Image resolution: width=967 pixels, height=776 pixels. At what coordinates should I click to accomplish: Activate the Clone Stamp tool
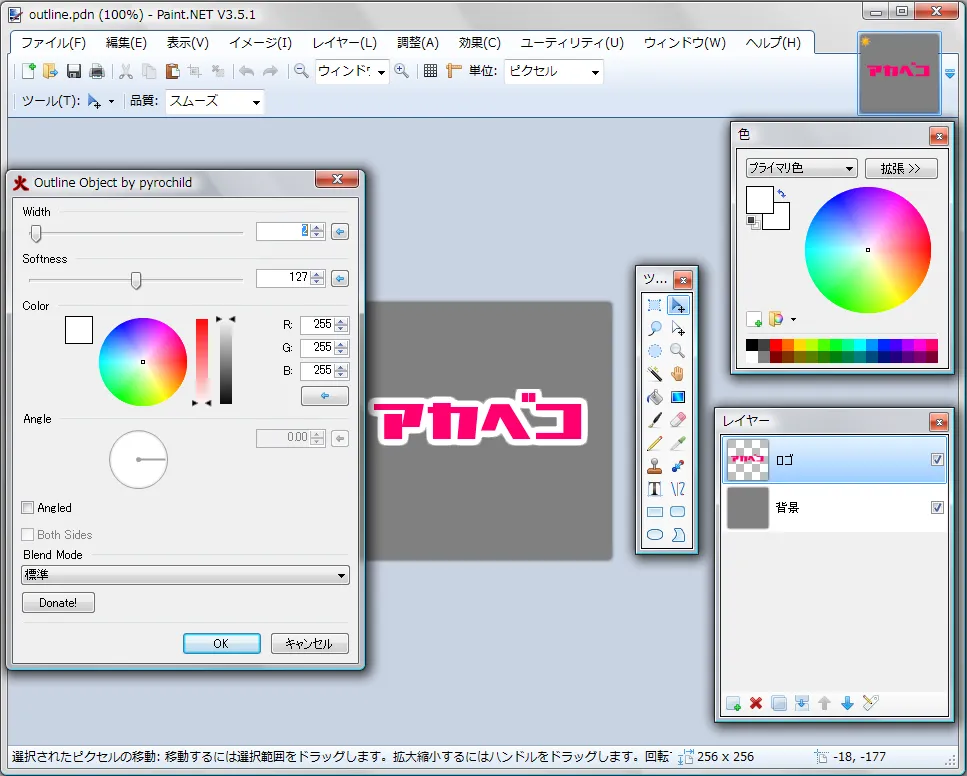click(x=655, y=466)
